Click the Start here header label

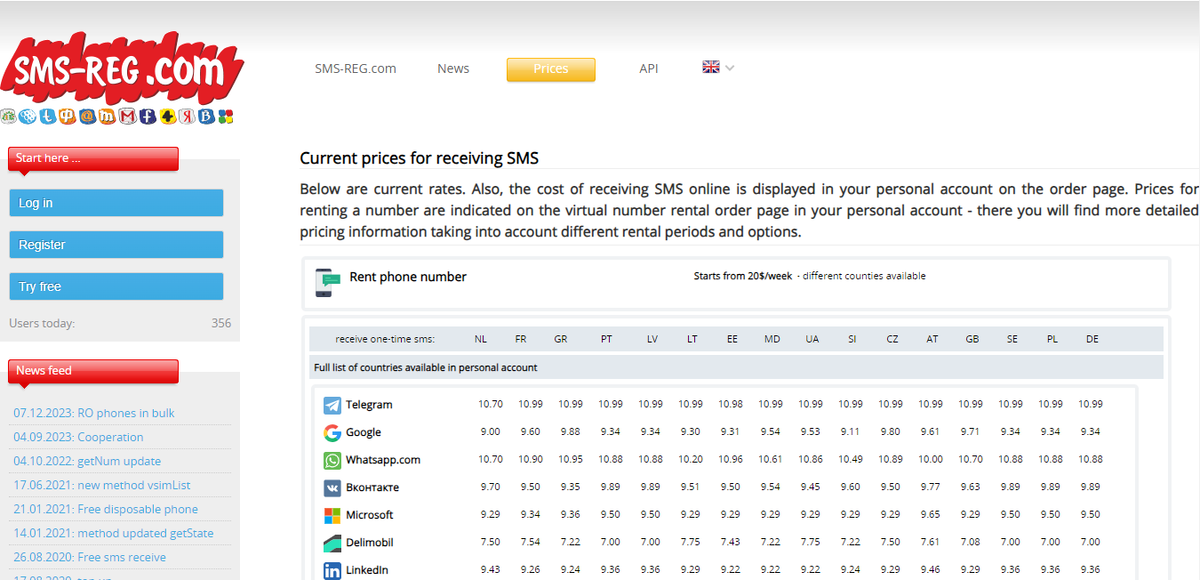pos(48,158)
